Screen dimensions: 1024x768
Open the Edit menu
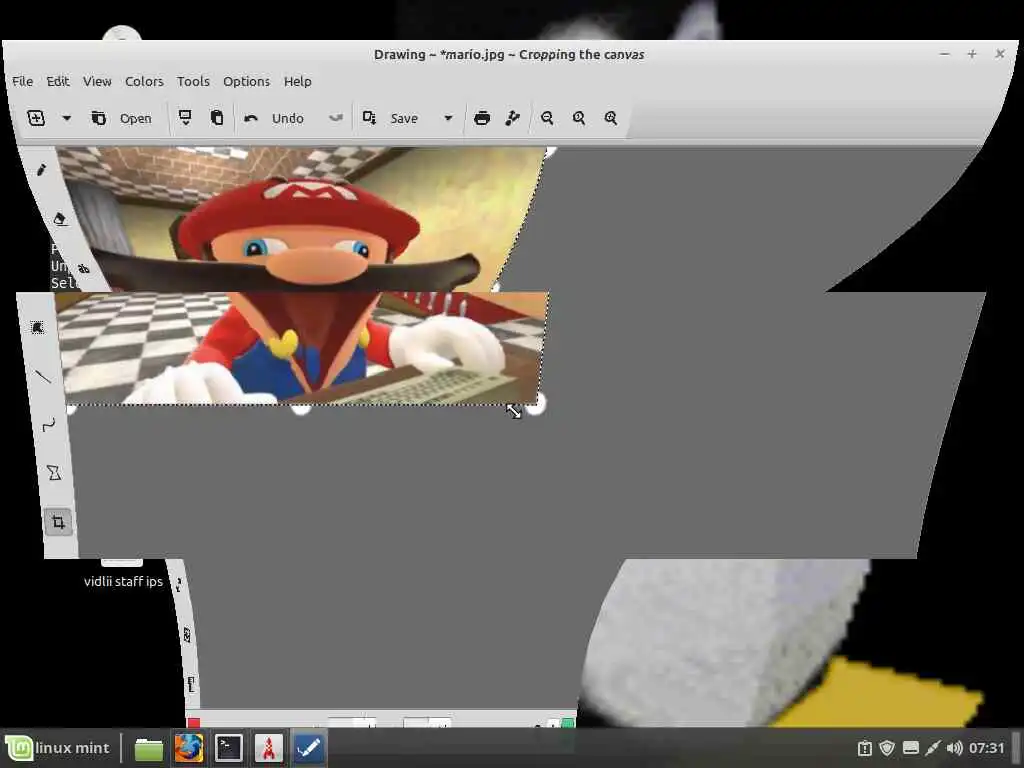[57, 82]
